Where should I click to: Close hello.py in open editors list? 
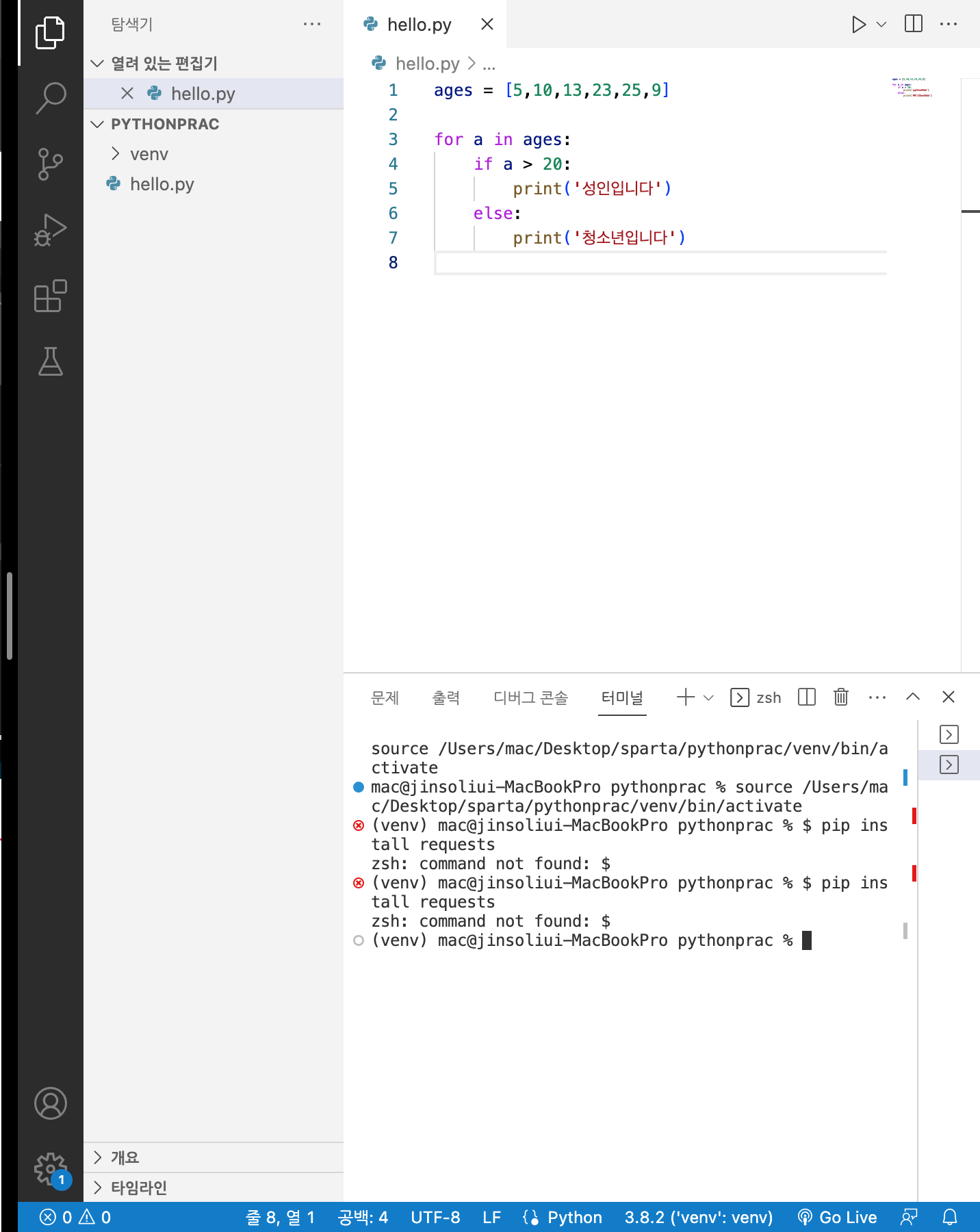click(127, 93)
